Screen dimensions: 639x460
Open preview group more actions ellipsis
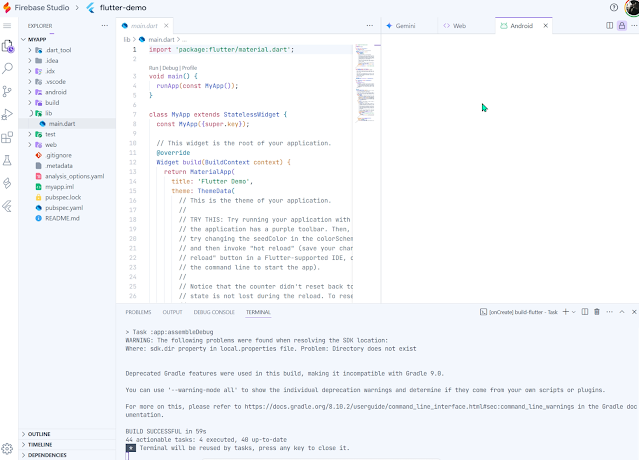(x=634, y=26)
